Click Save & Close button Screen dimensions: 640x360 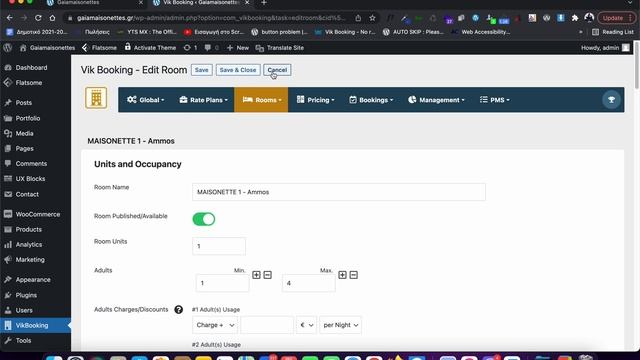[x=238, y=70]
